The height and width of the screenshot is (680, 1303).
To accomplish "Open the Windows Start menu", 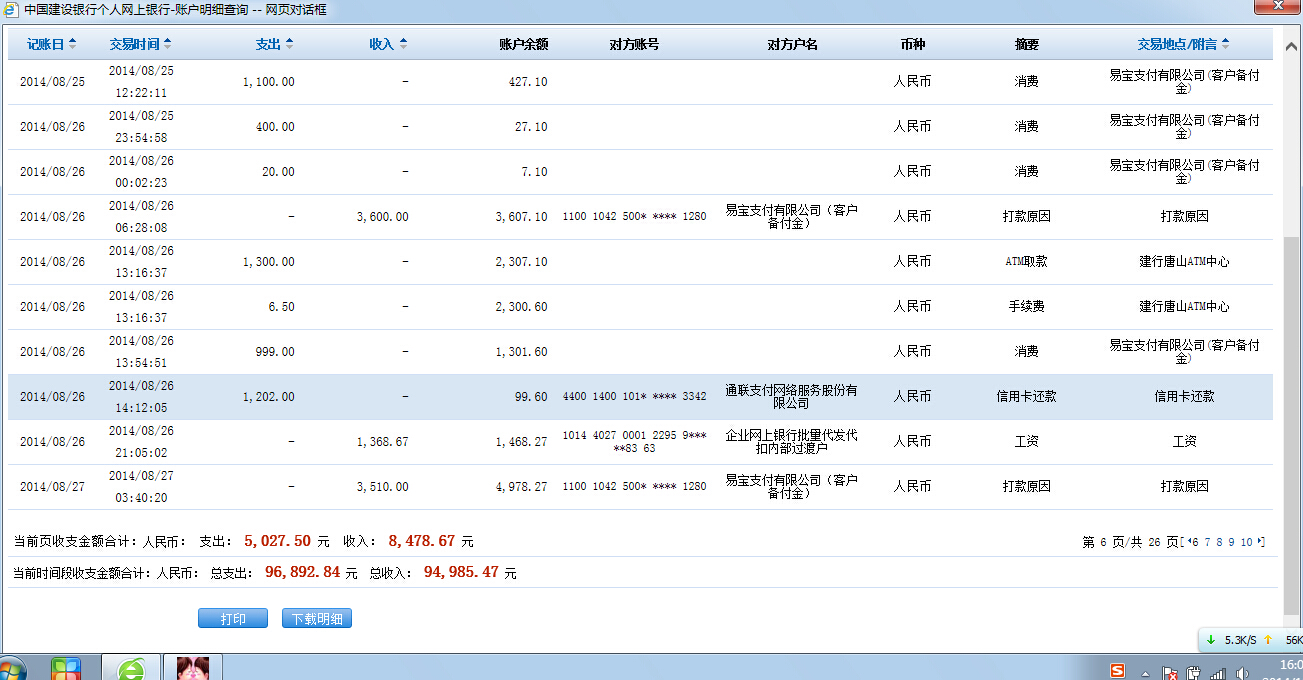I will coord(10,670).
